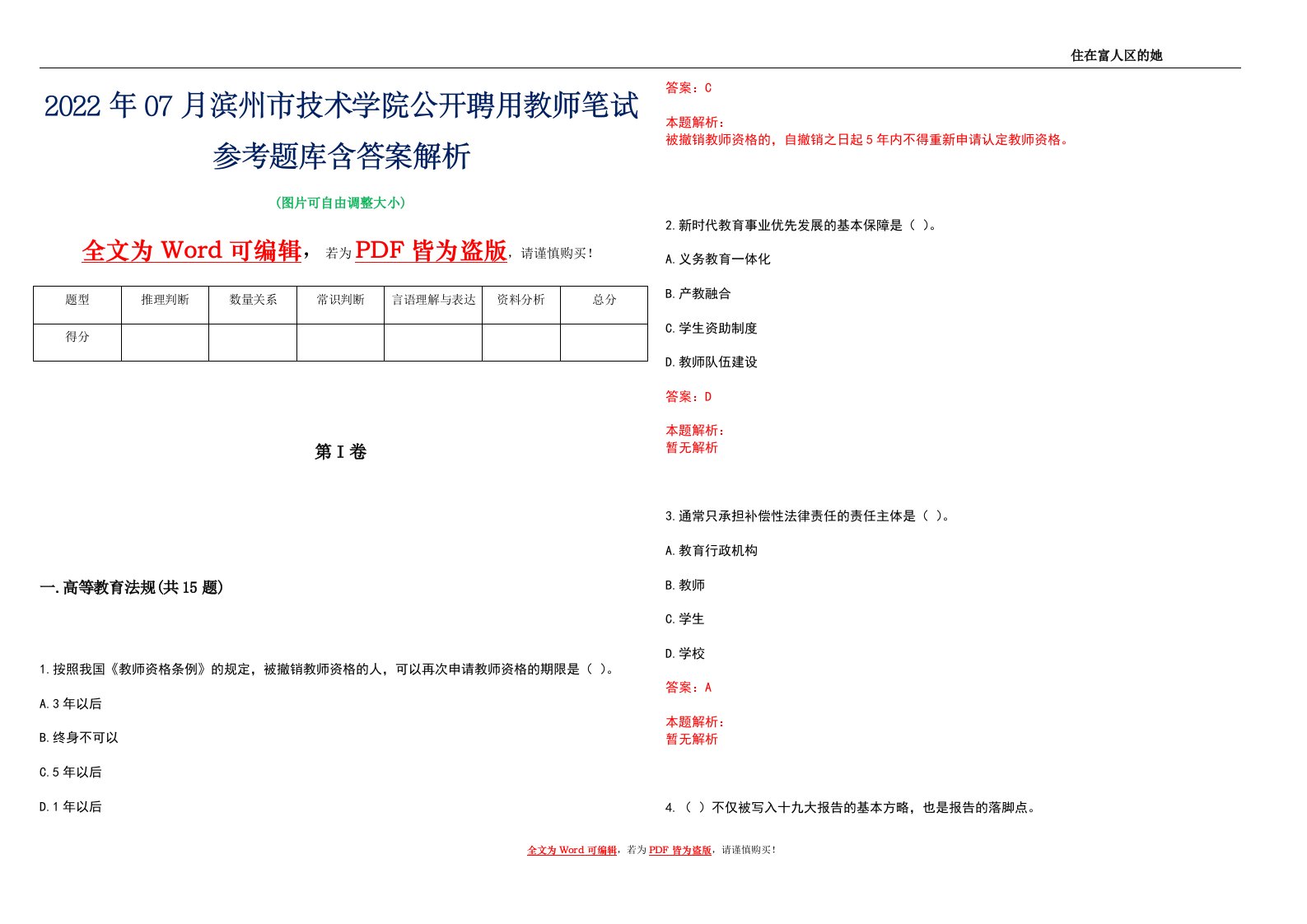Choose option A.义务教育一体化
This screenshot has height=924, width=1307.
tap(718, 259)
